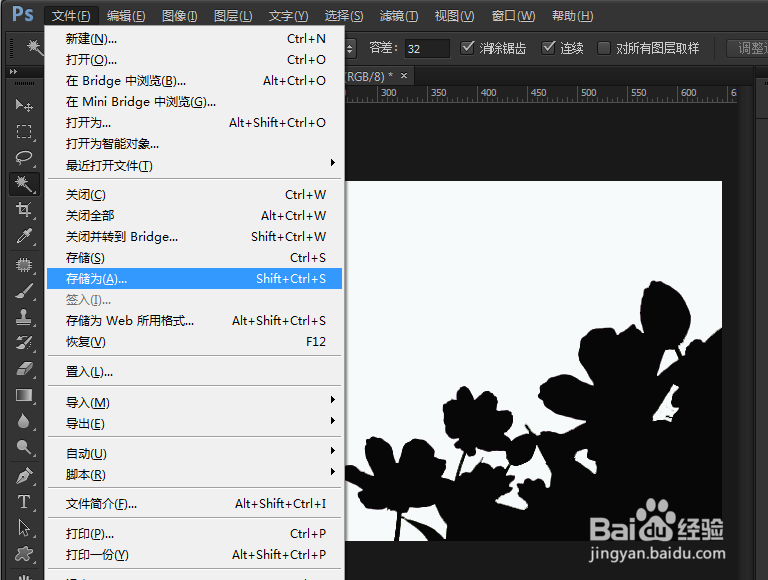This screenshot has width=768, height=580.
Task: Select the Move tool
Action: click(x=24, y=105)
